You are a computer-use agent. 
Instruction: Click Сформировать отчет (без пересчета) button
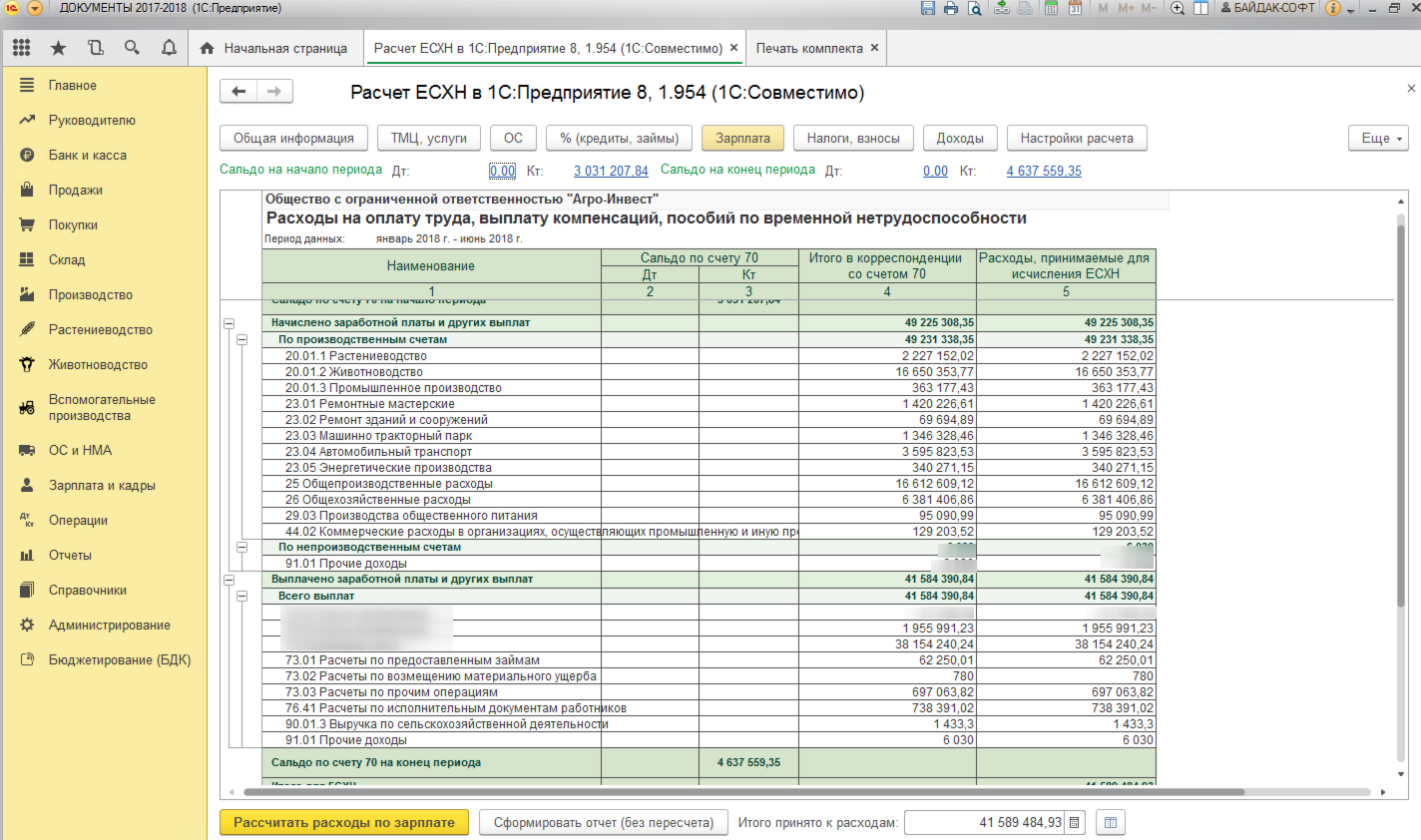click(604, 823)
